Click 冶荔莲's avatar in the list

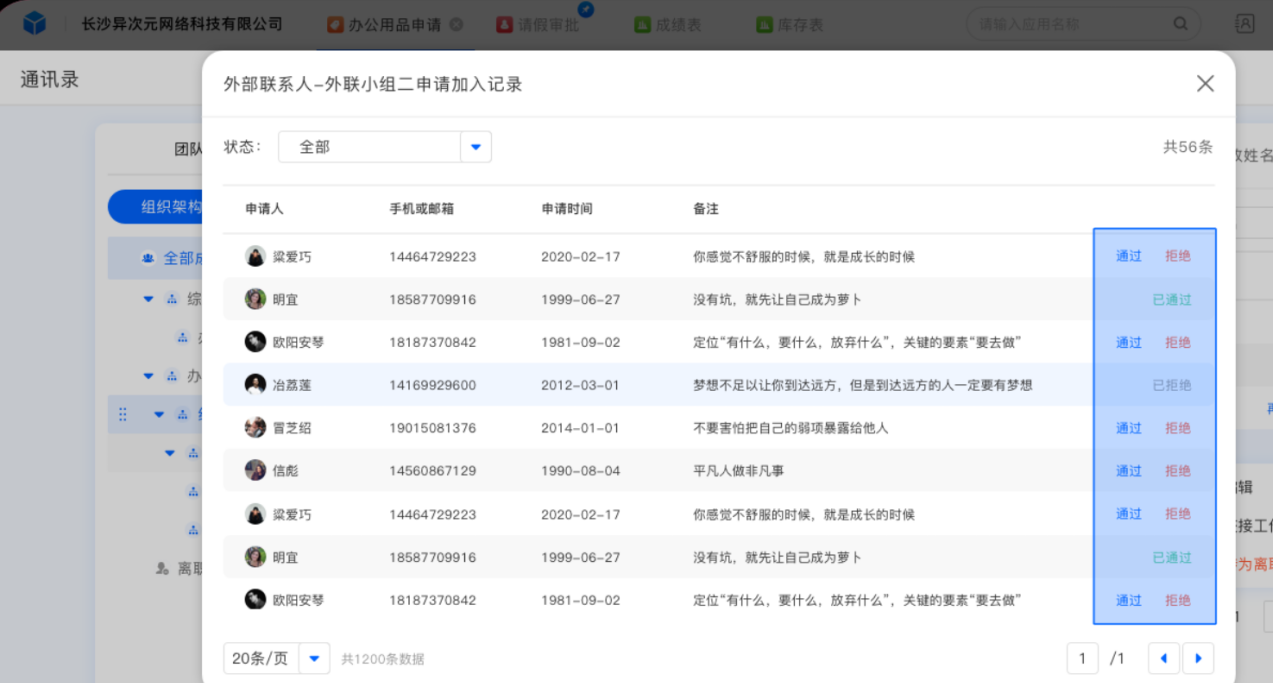[x=256, y=385]
